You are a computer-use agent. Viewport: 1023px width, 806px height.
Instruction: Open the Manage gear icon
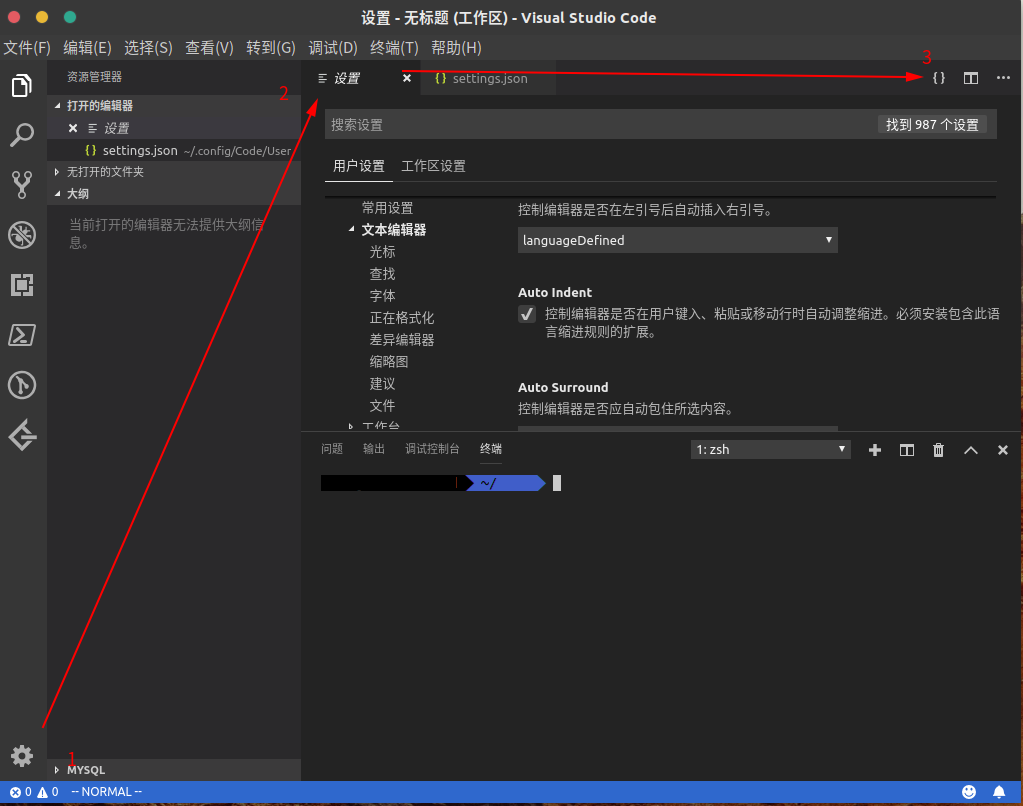click(22, 756)
